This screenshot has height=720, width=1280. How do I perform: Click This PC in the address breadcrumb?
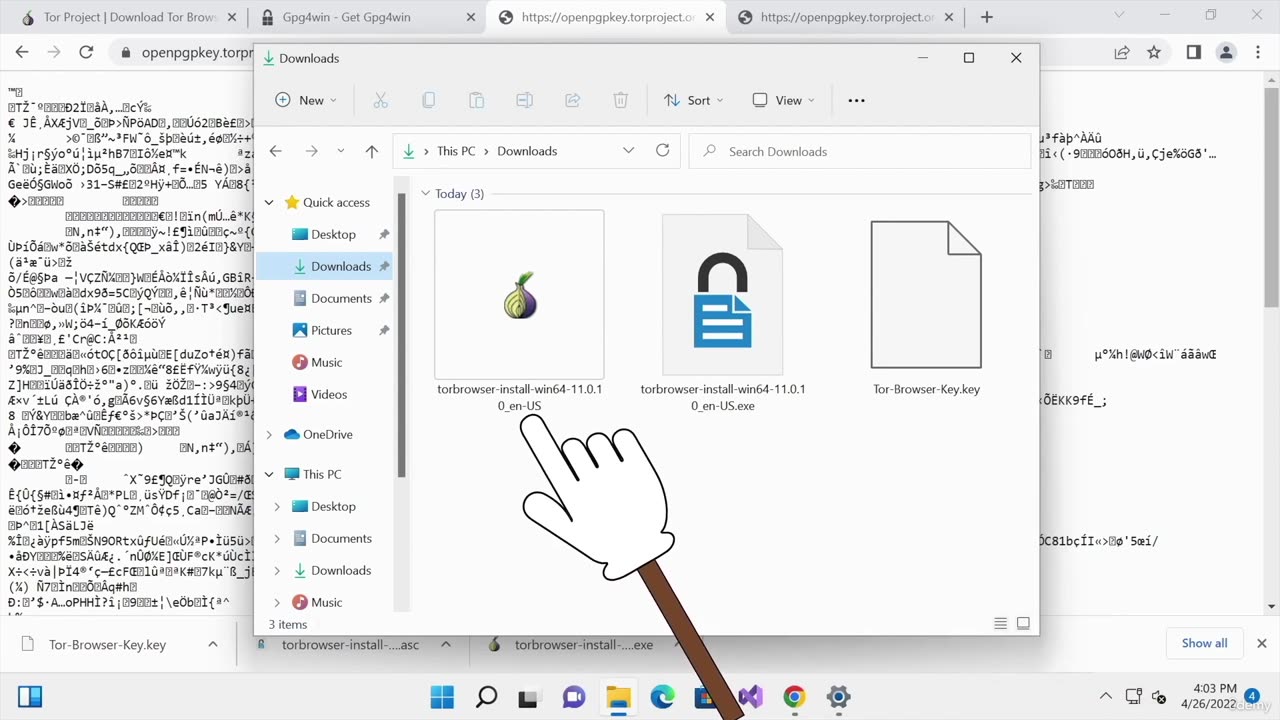tap(456, 151)
